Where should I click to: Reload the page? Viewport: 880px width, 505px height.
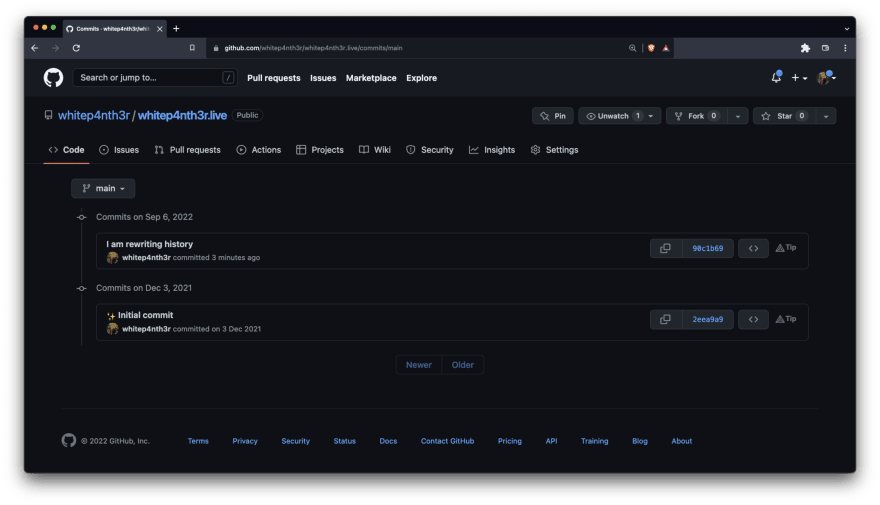coord(76,48)
